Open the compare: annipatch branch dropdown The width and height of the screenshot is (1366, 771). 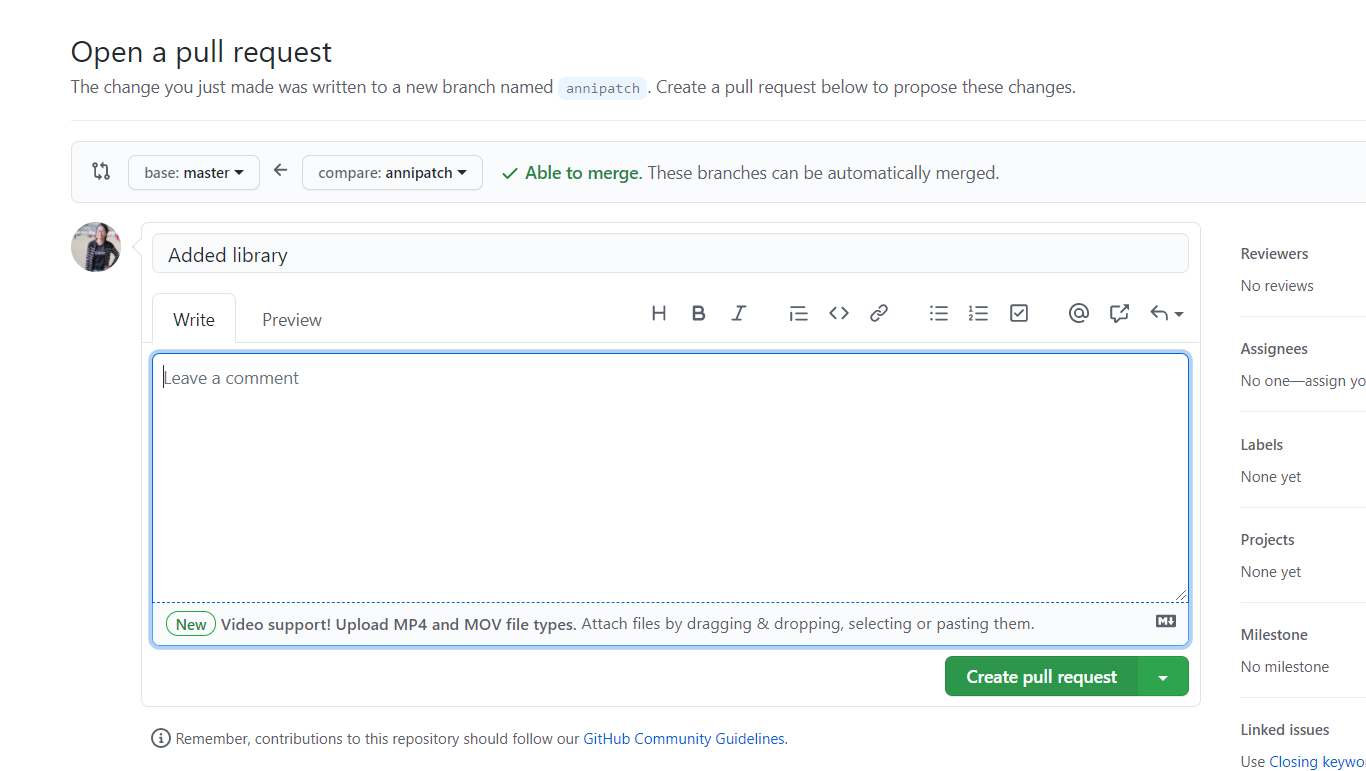[x=392, y=173]
